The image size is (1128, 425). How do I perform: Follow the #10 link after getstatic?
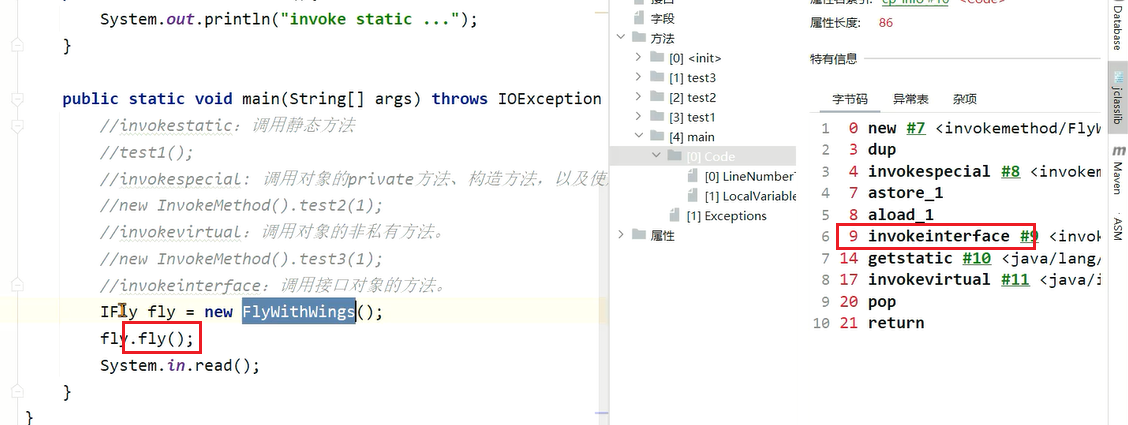976,258
